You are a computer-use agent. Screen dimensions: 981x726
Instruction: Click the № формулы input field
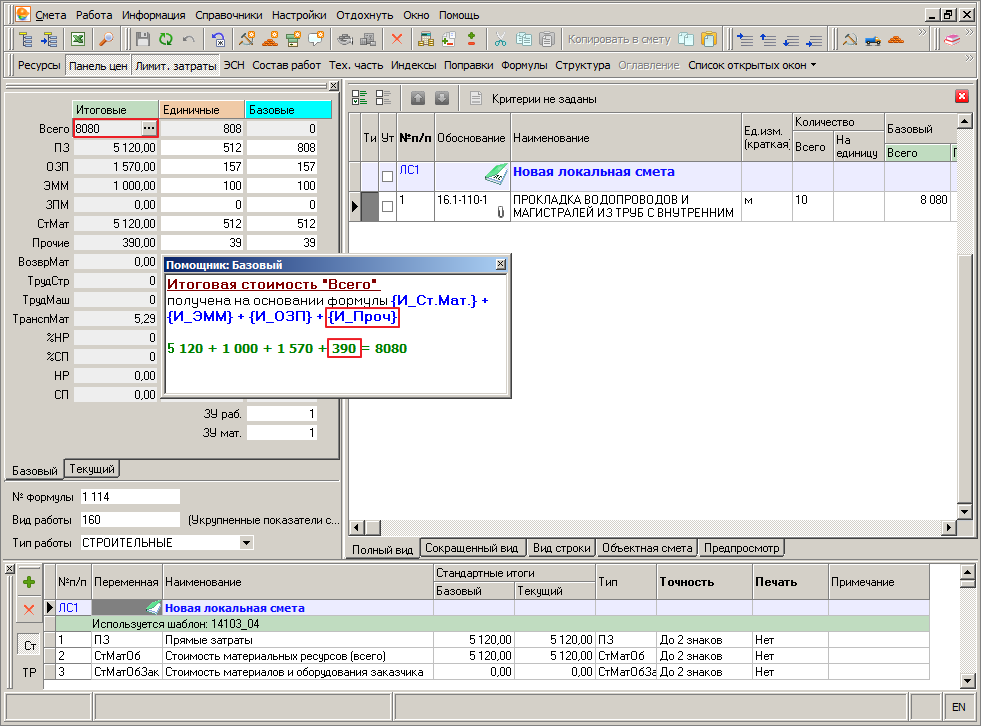tap(130, 497)
